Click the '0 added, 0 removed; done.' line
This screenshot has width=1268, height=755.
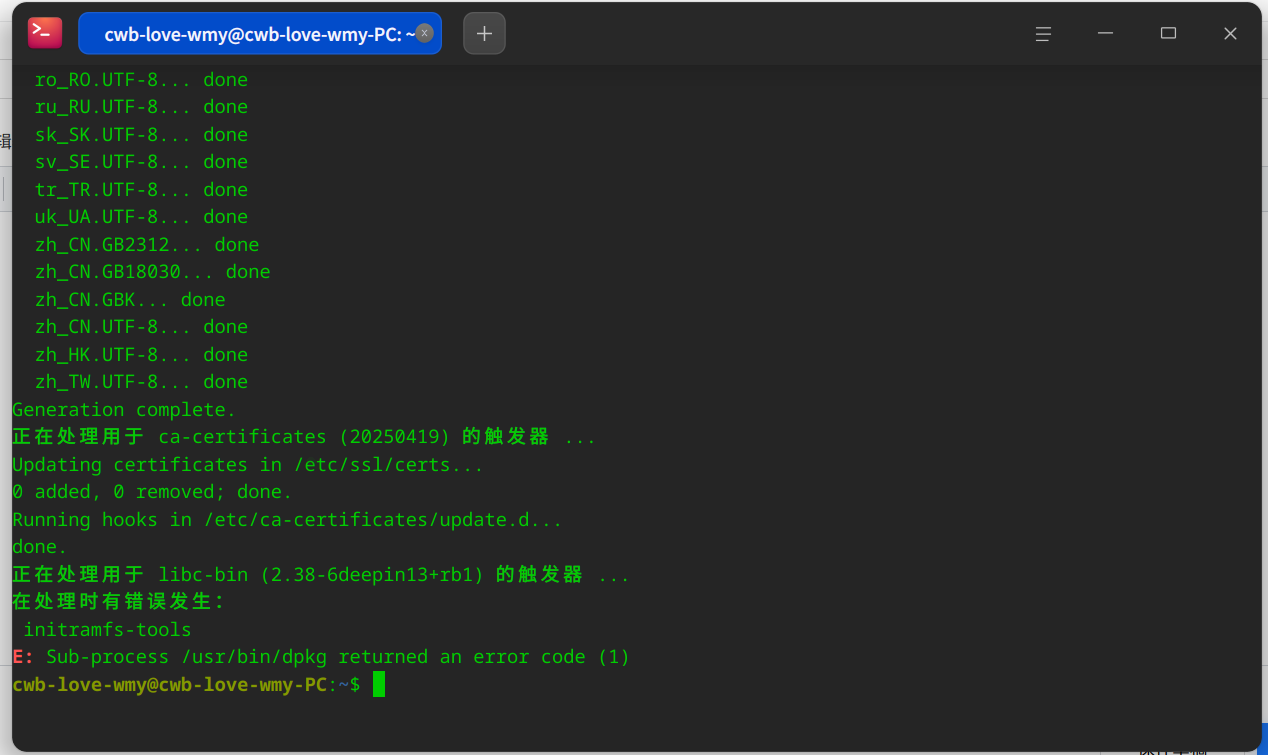click(x=152, y=492)
